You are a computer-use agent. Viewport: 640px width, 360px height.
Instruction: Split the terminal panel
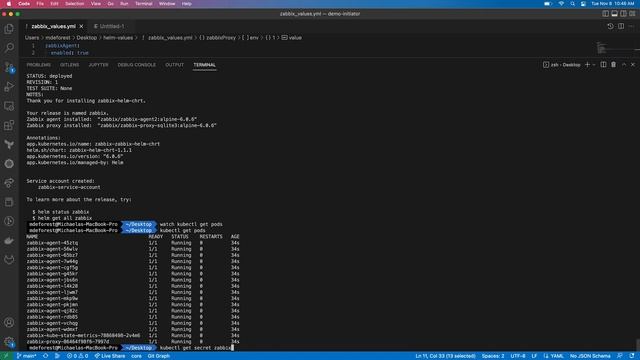[603, 64]
